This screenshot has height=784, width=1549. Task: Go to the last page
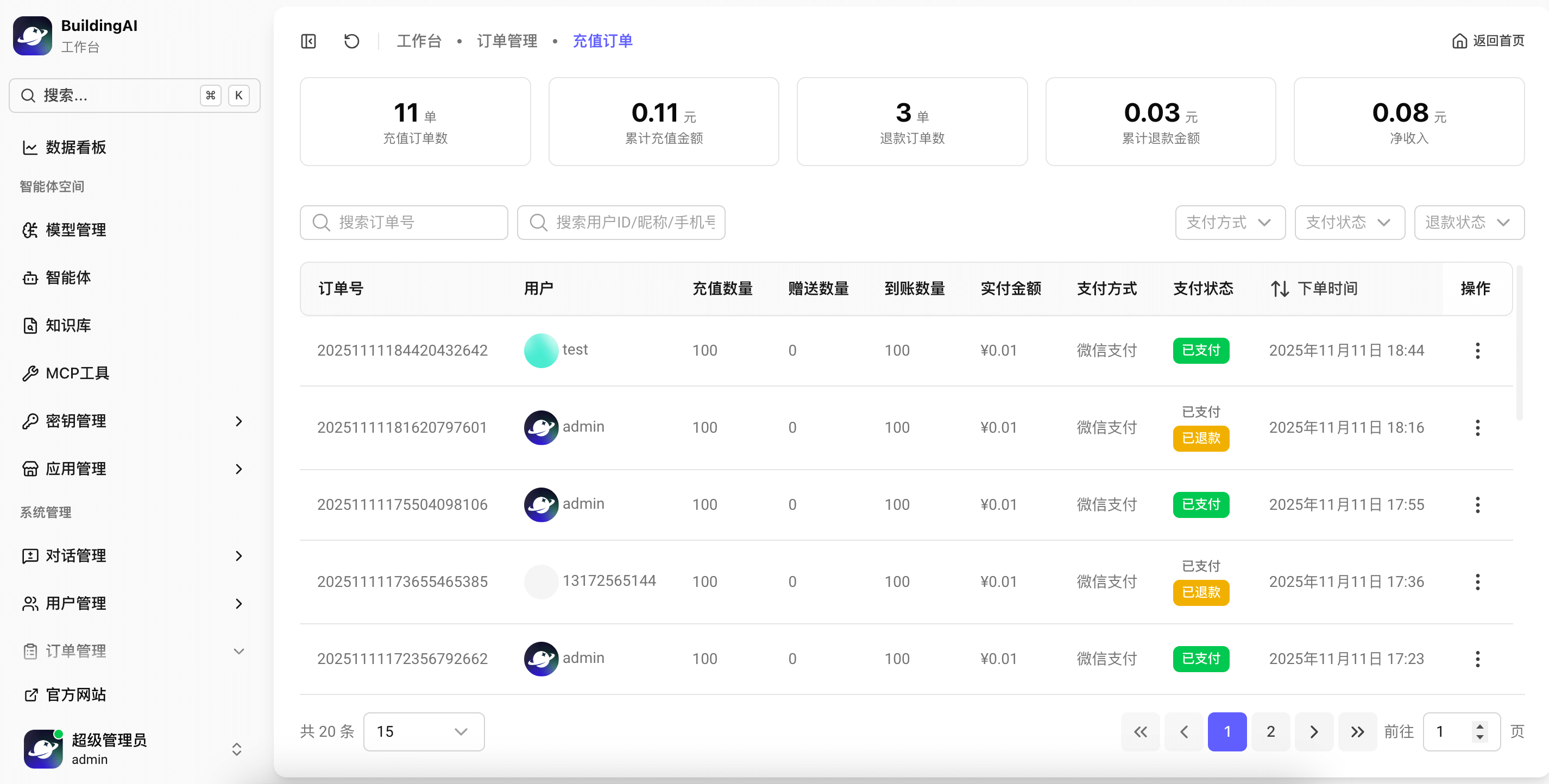point(1357,732)
